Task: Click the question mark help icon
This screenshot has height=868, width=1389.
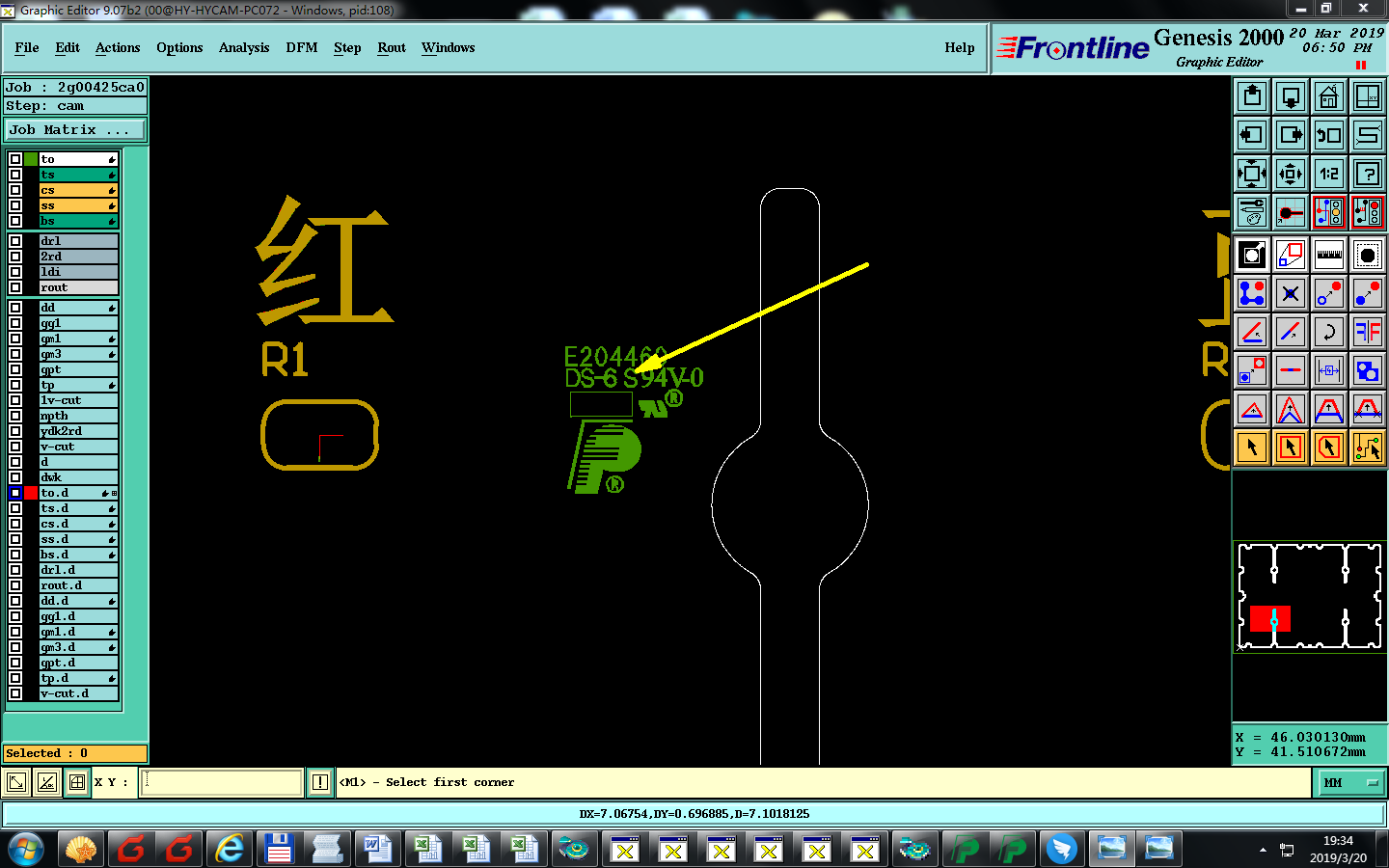Action: [x=1368, y=174]
